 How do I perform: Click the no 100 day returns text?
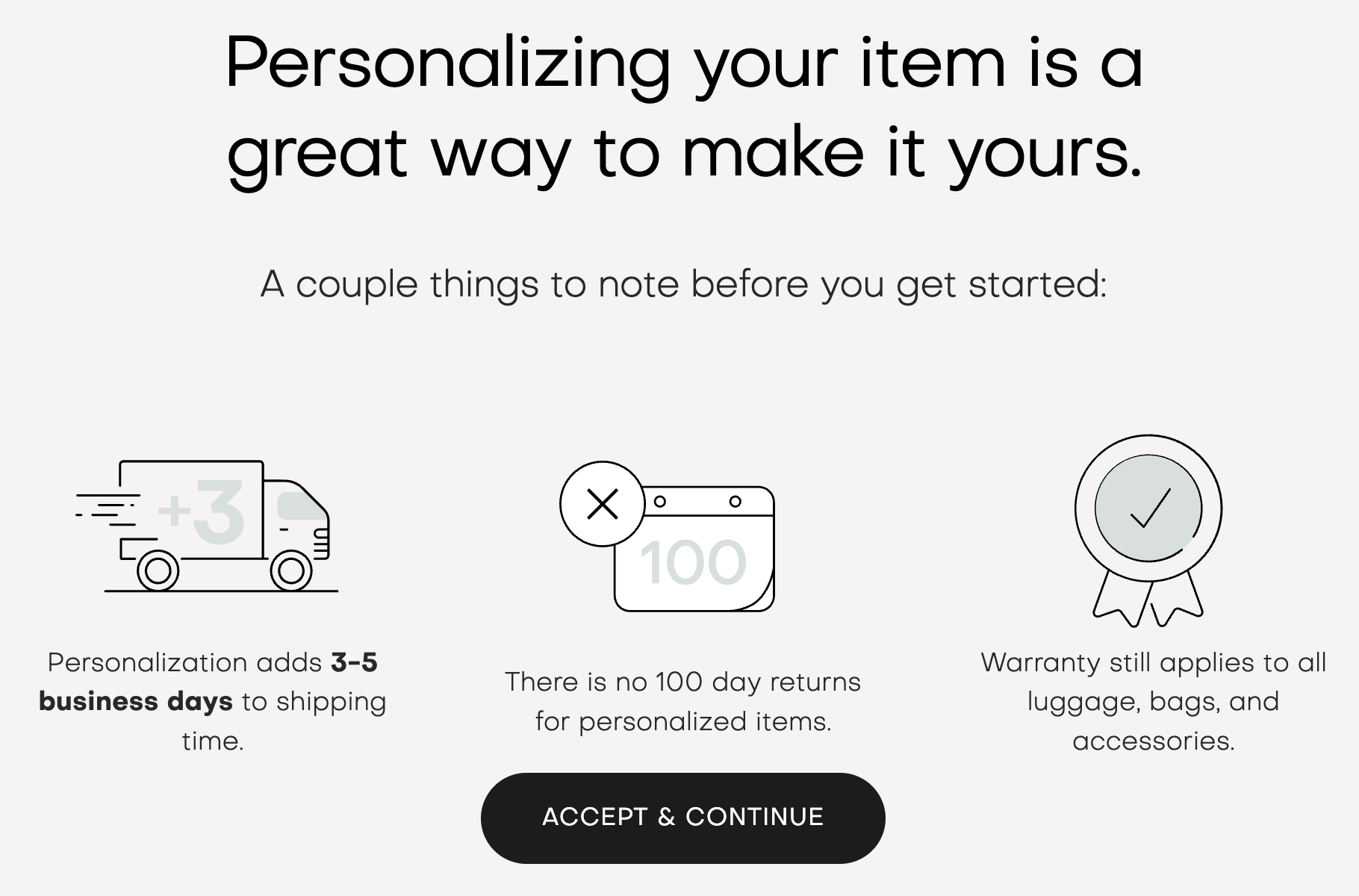tap(683, 702)
